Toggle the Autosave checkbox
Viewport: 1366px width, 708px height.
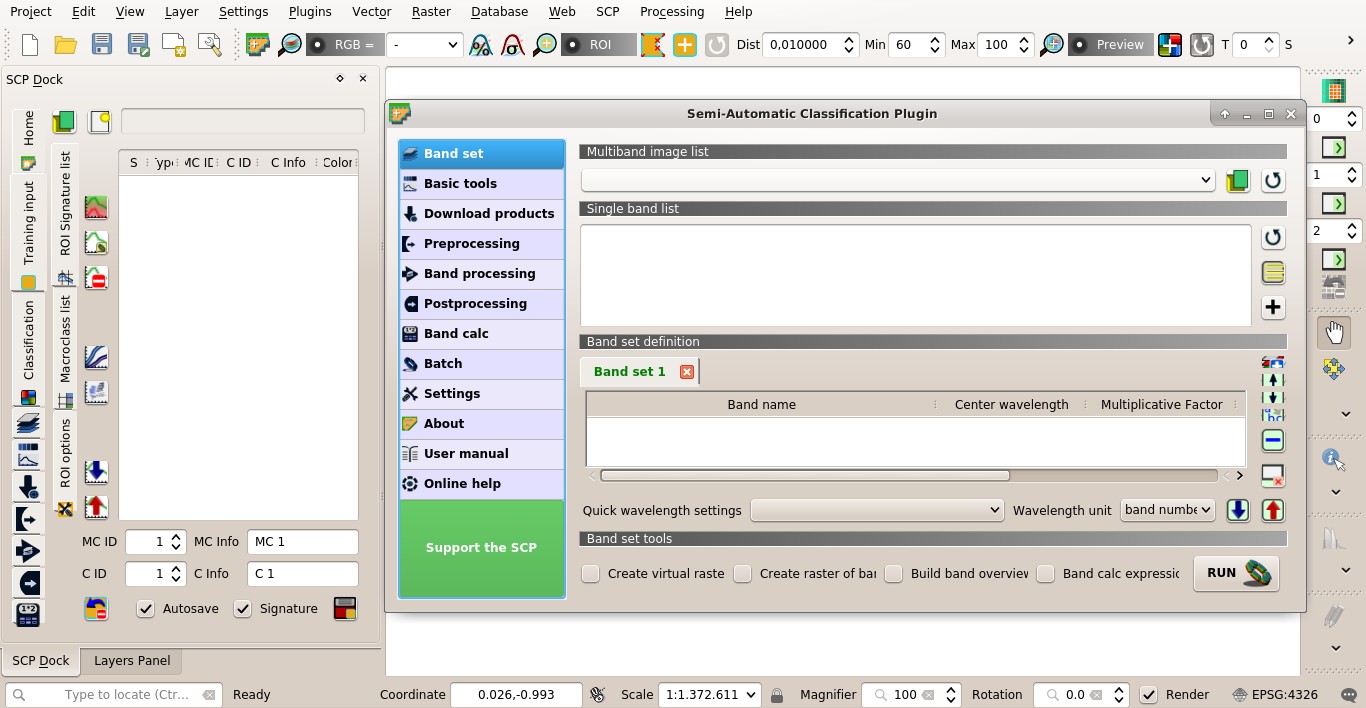point(146,608)
